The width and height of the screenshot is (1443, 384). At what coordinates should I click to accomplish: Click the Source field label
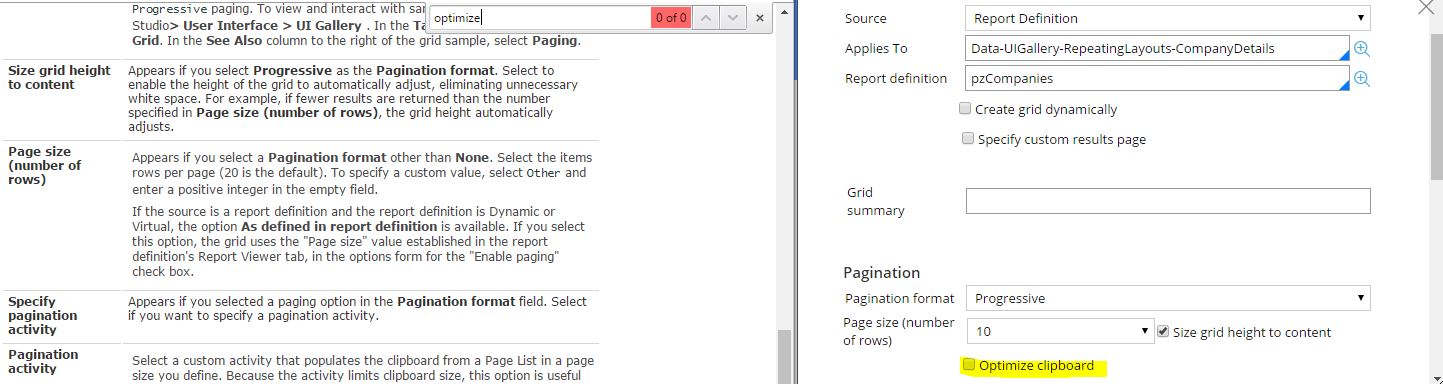click(866, 19)
